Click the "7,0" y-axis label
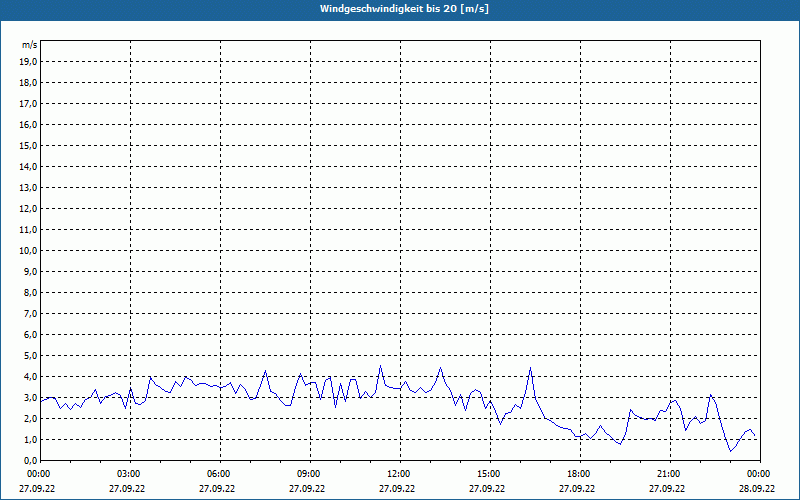Image resolution: width=800 pixels, height=500 pixels. tap(31, 313)
